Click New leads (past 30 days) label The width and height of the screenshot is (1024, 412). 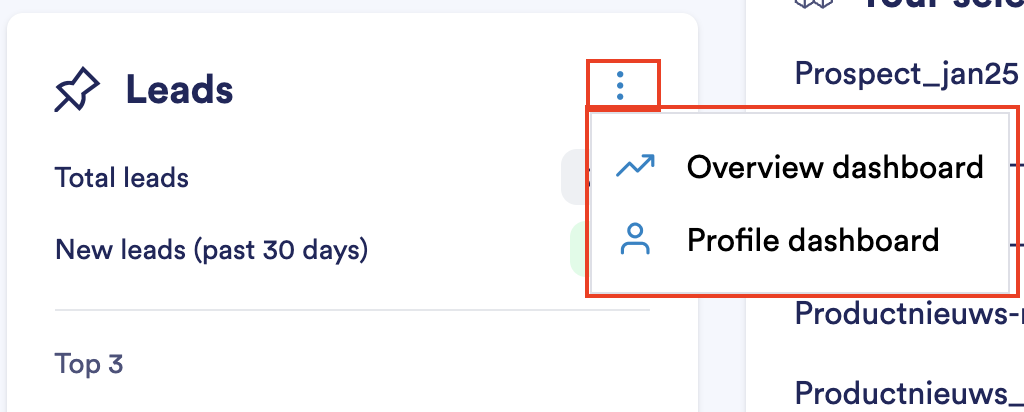coord(212,249)
